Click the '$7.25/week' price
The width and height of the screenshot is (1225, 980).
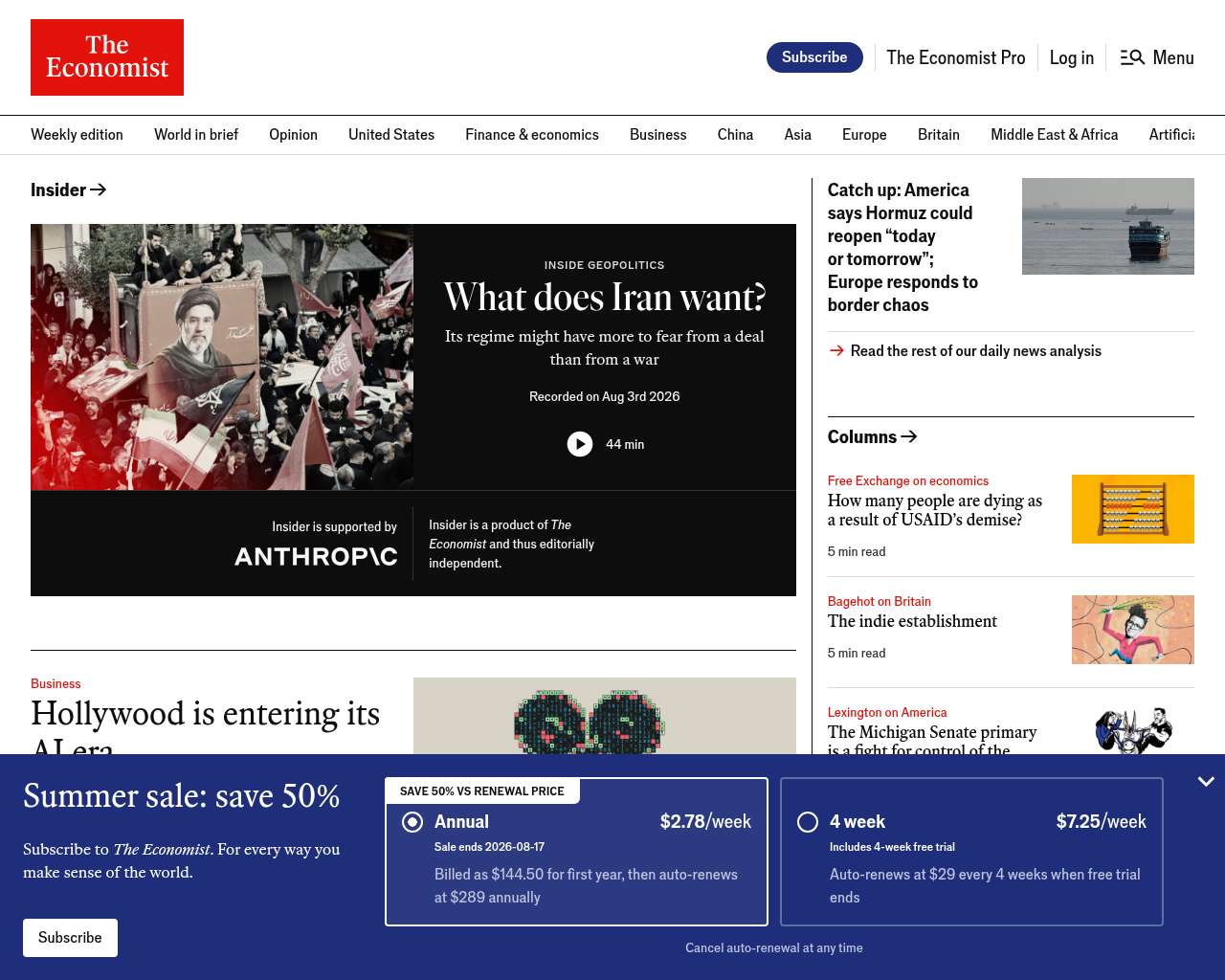[1102, 821]
